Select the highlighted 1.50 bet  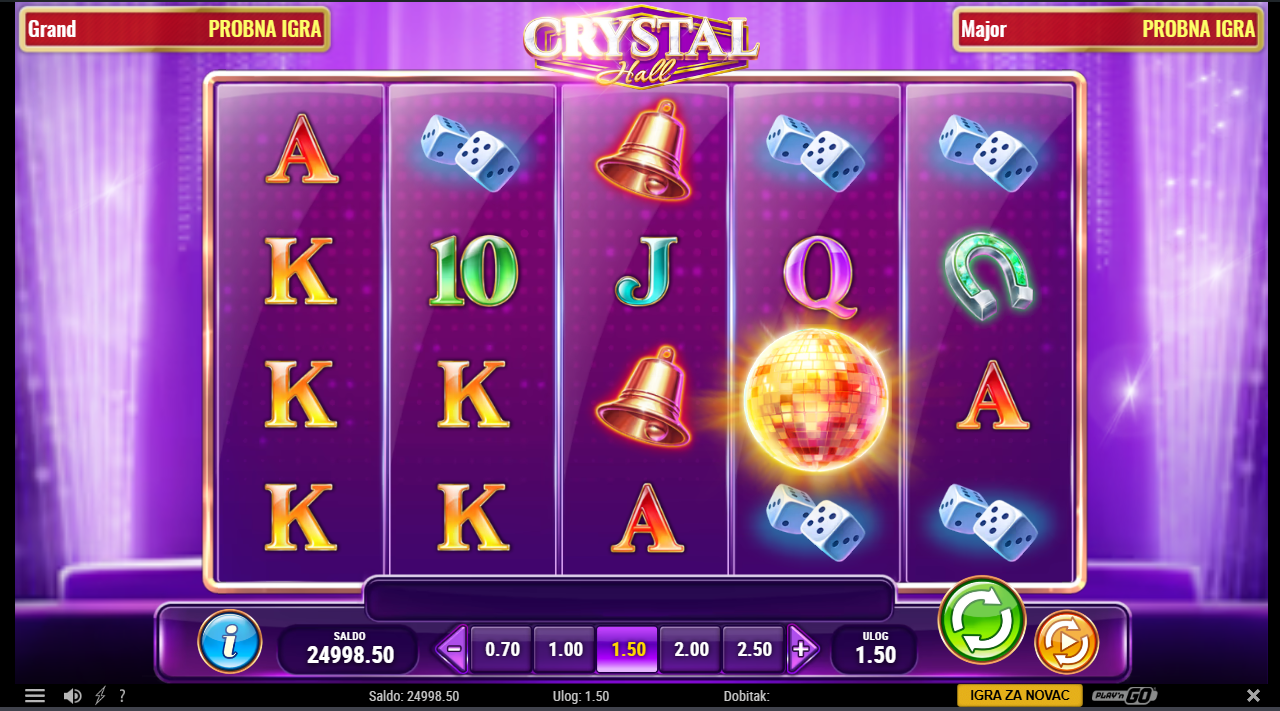pyautogui.click(x=628, y=650)
